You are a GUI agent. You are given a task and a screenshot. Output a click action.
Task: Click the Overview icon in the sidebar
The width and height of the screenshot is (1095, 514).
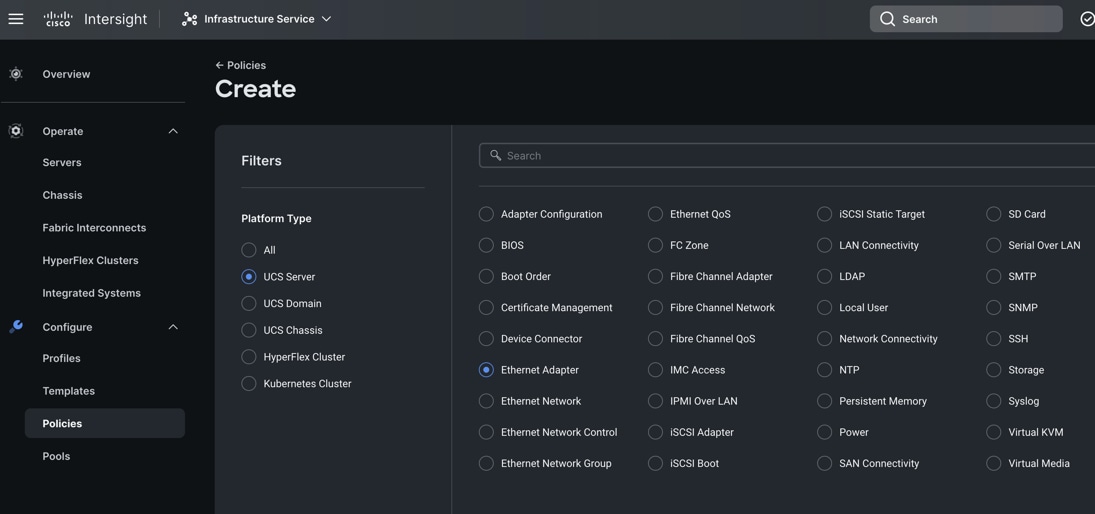click(16, 74)
